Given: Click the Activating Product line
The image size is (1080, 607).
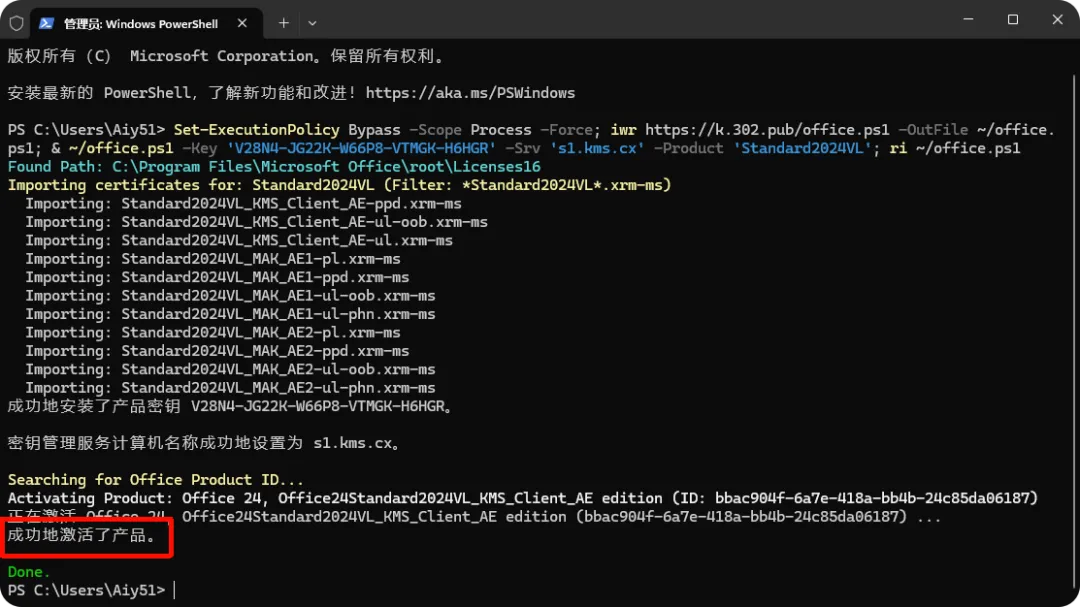Looking at the screenshot, I should (523, 498).
